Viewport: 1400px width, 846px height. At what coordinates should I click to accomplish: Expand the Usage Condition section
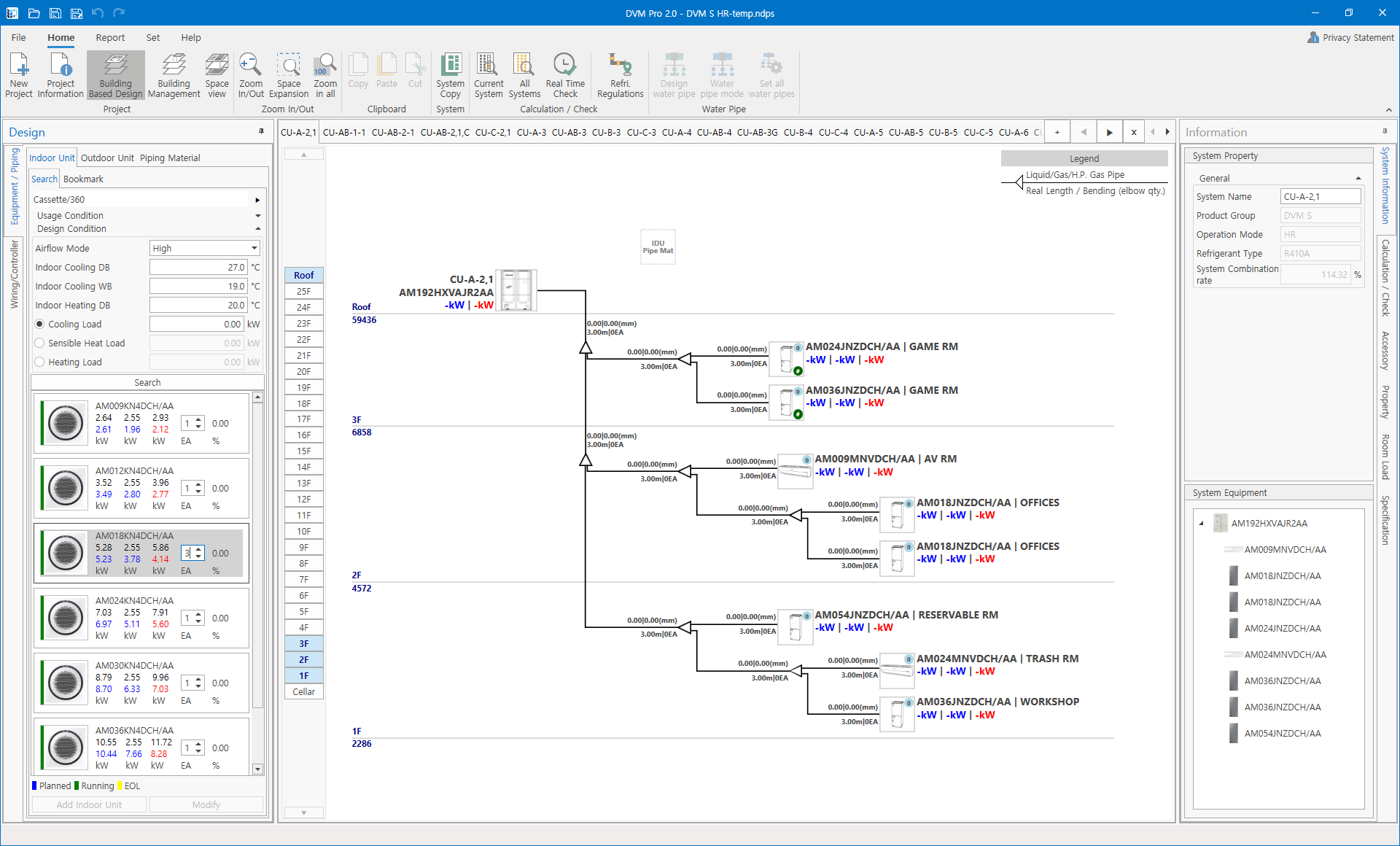point(257,216)
